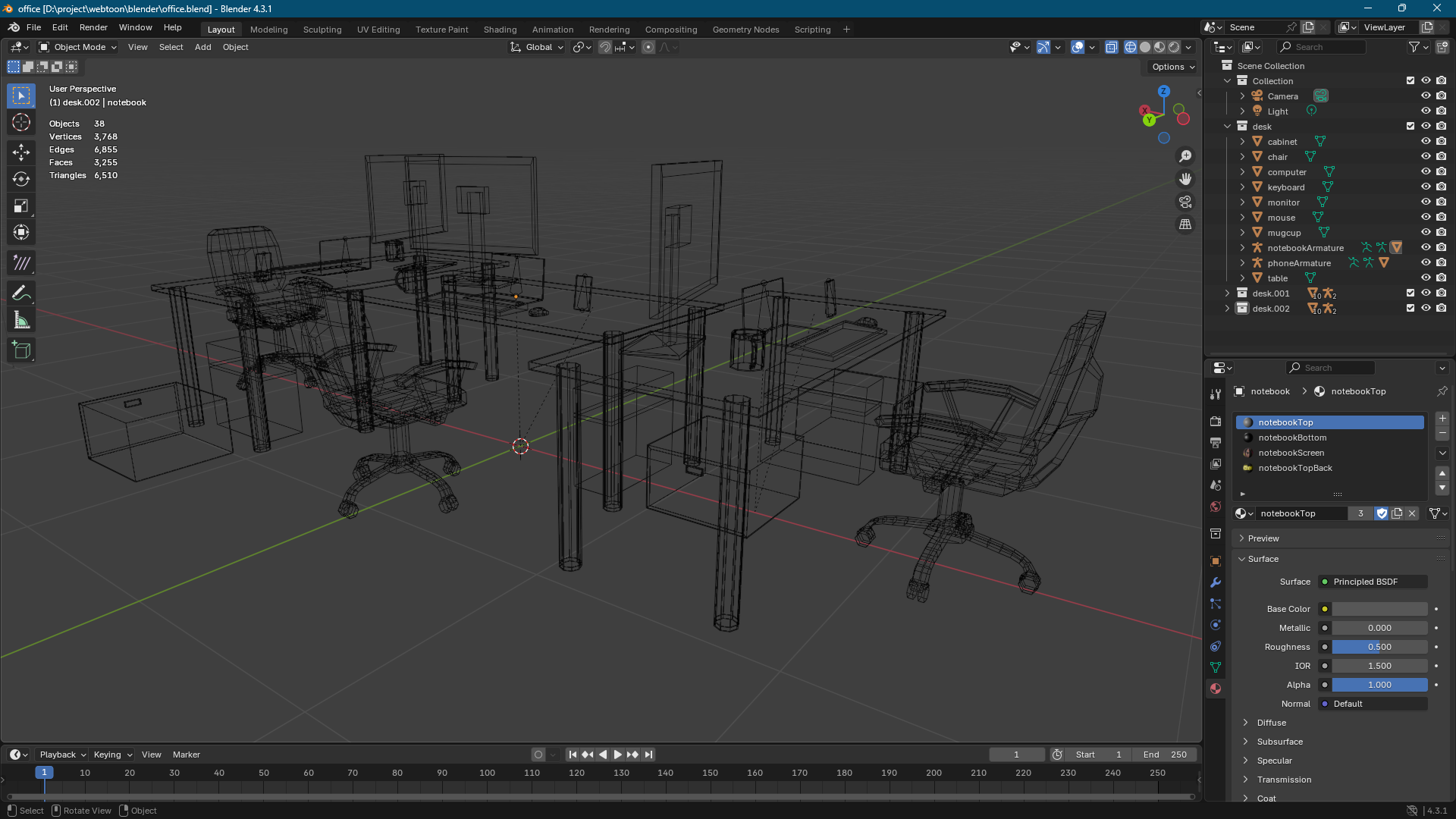Toggle visibility of the Camera
The image size is (1456, 819).
(1426, 96)
